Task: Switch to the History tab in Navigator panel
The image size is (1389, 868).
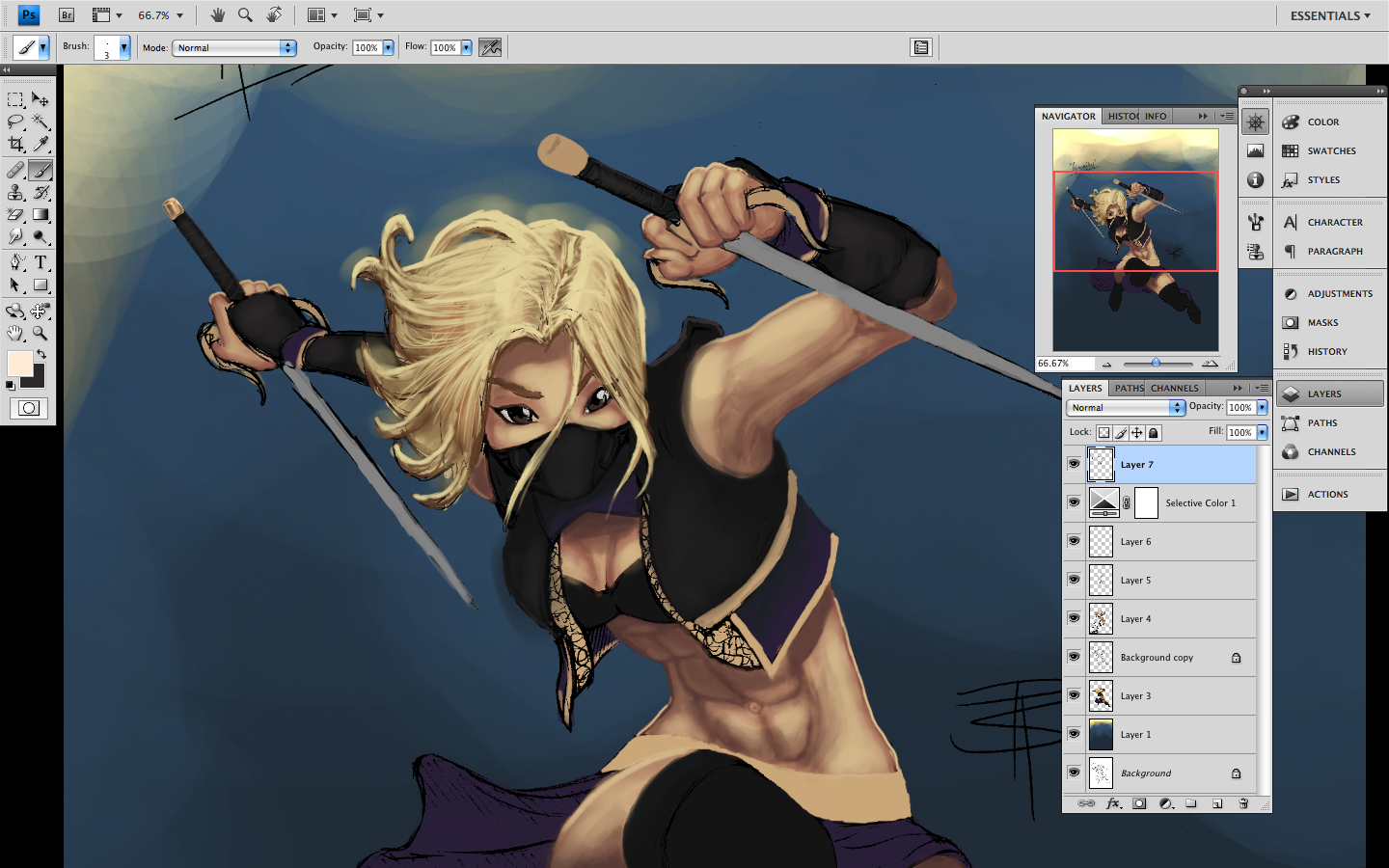Action: coord(1122,116)
